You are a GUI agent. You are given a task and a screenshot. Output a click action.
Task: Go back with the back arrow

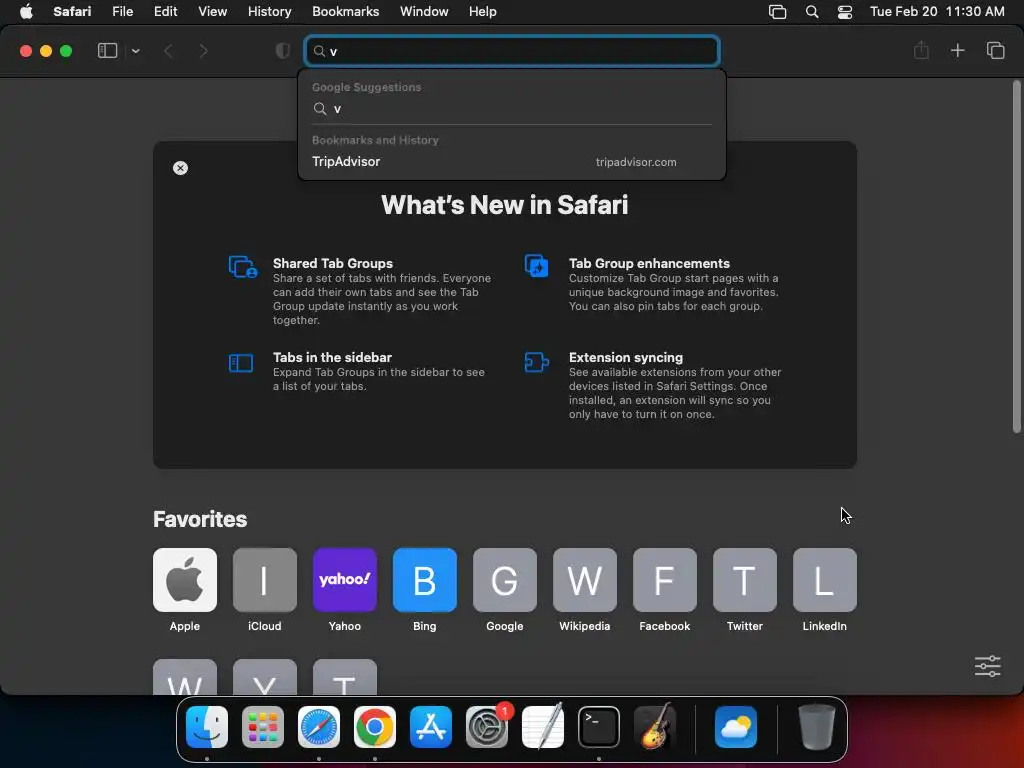coord(168,51)
